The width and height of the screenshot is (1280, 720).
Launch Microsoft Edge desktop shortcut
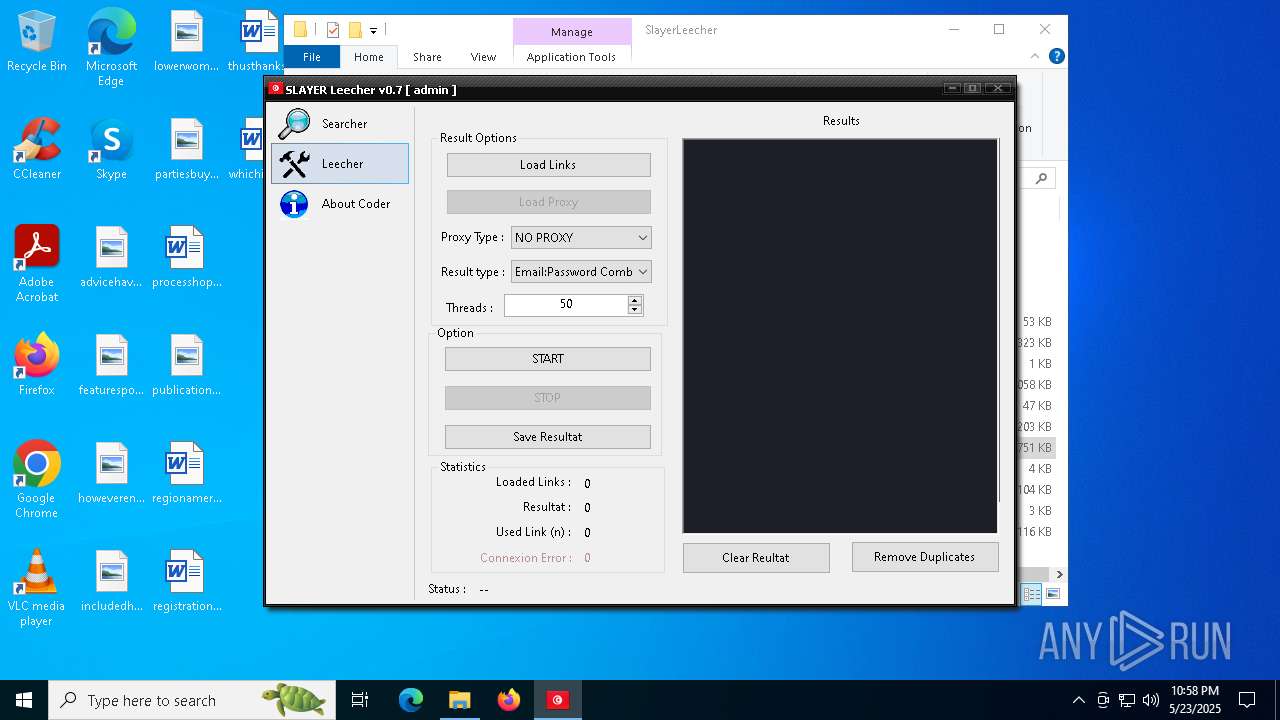(111, 48)
